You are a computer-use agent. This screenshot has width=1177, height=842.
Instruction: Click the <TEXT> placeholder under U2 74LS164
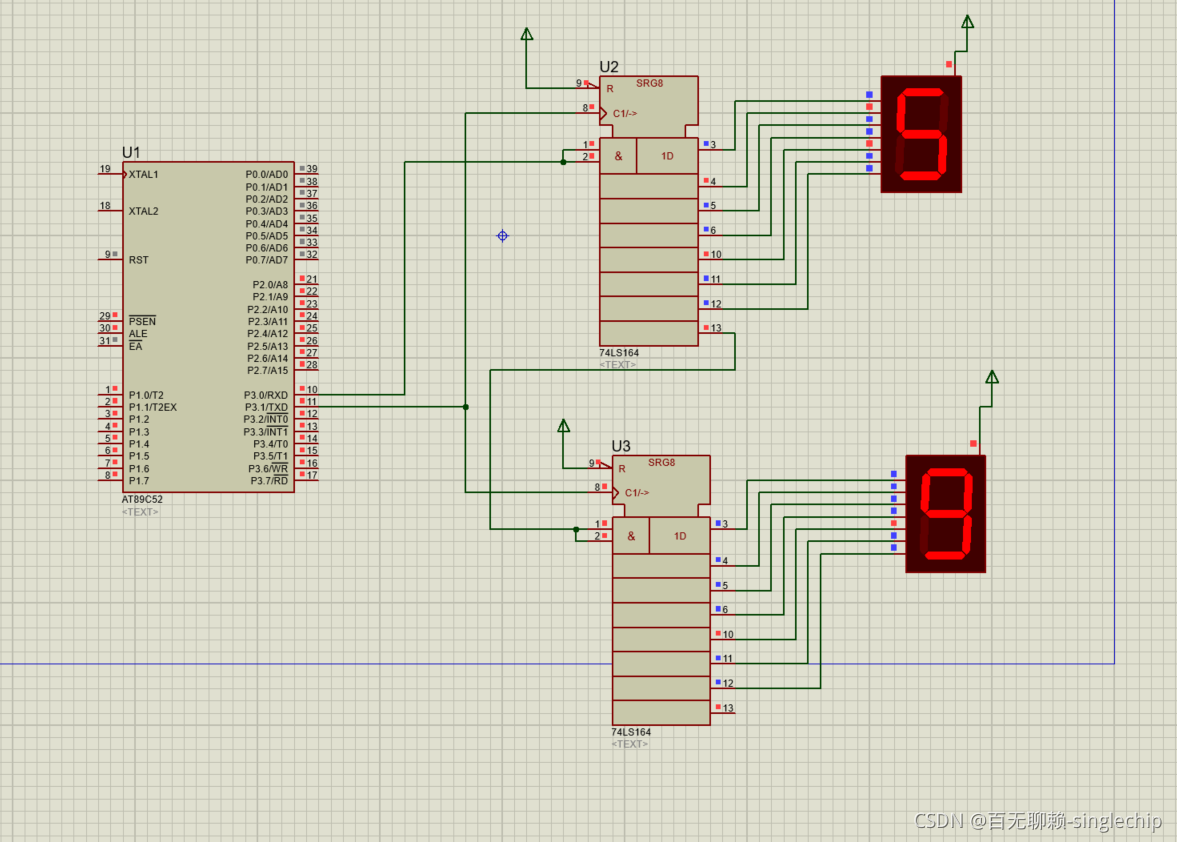click(618, 365)
